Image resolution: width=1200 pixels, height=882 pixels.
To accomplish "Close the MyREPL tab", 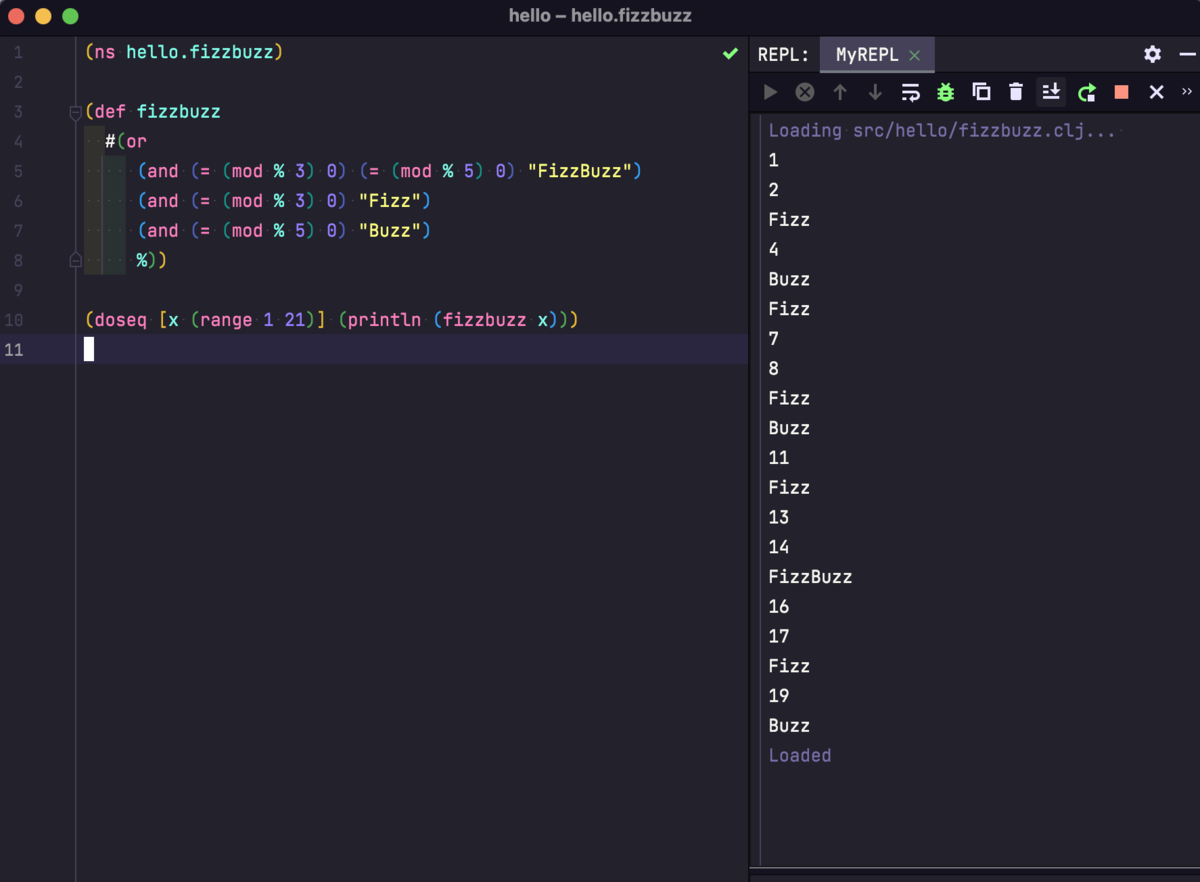I will point(914,56).
